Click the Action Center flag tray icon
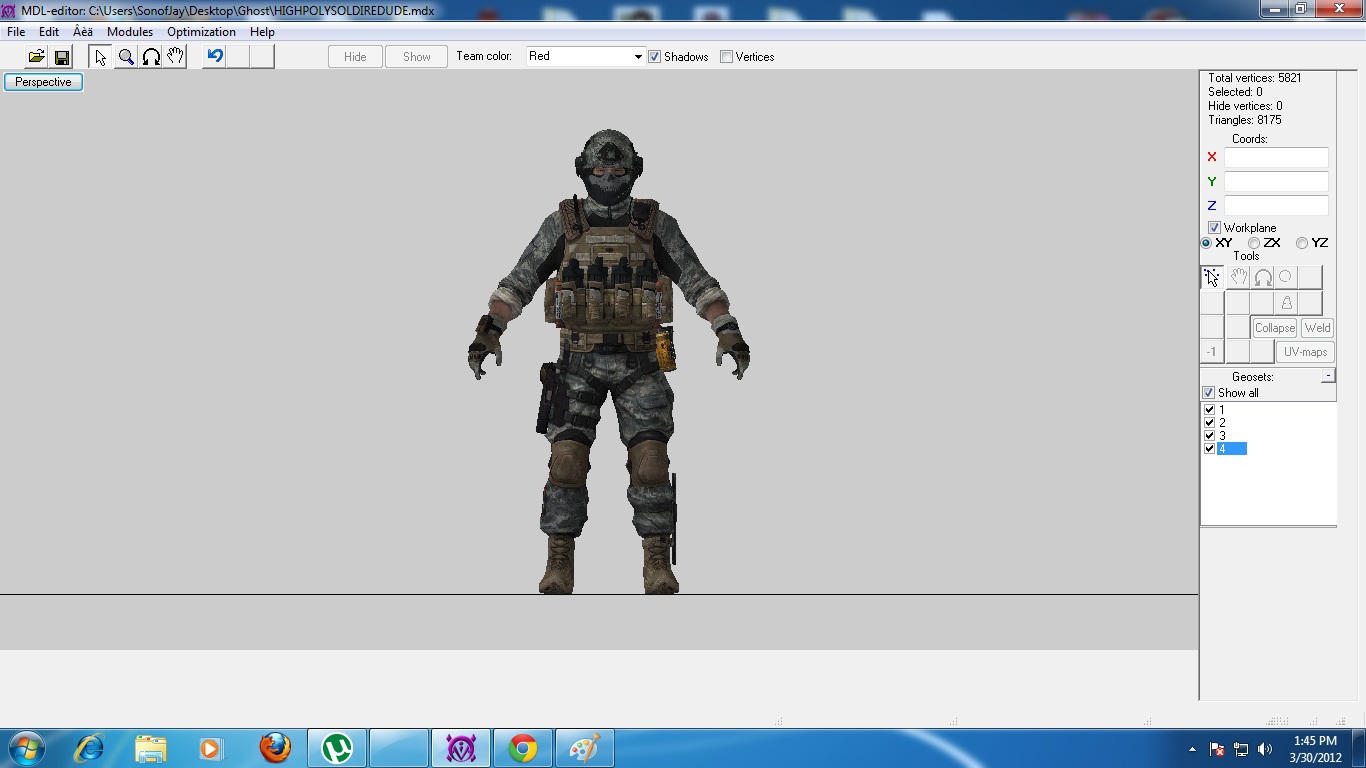 [1217, 749]
